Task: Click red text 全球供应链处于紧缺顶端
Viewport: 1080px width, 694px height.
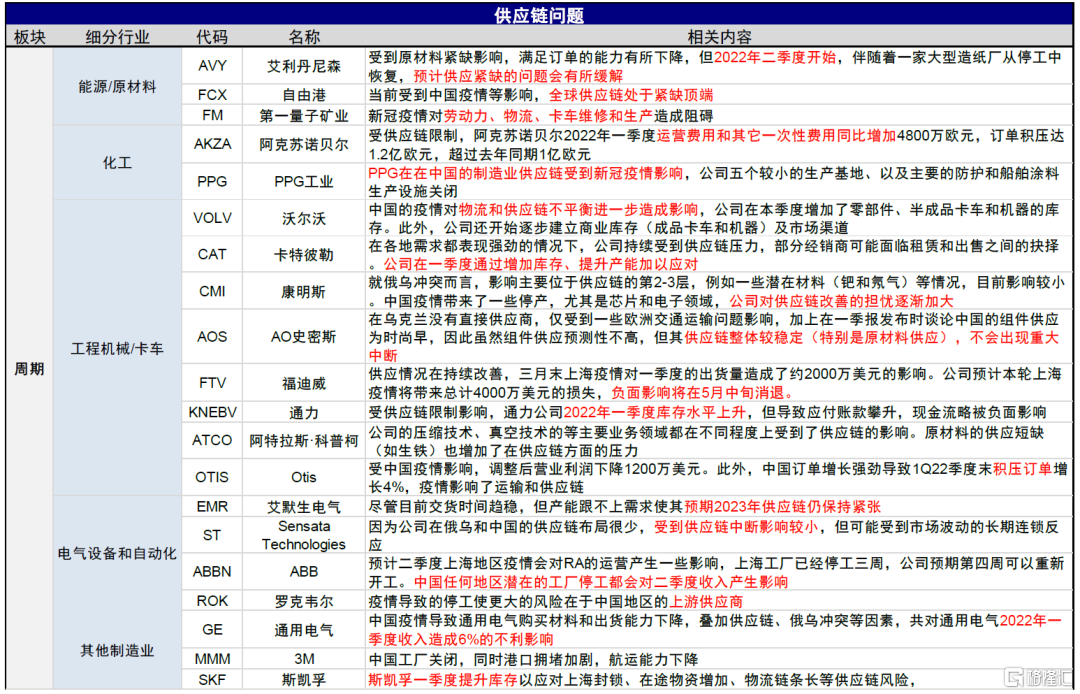Action: (x=631, y=95)
